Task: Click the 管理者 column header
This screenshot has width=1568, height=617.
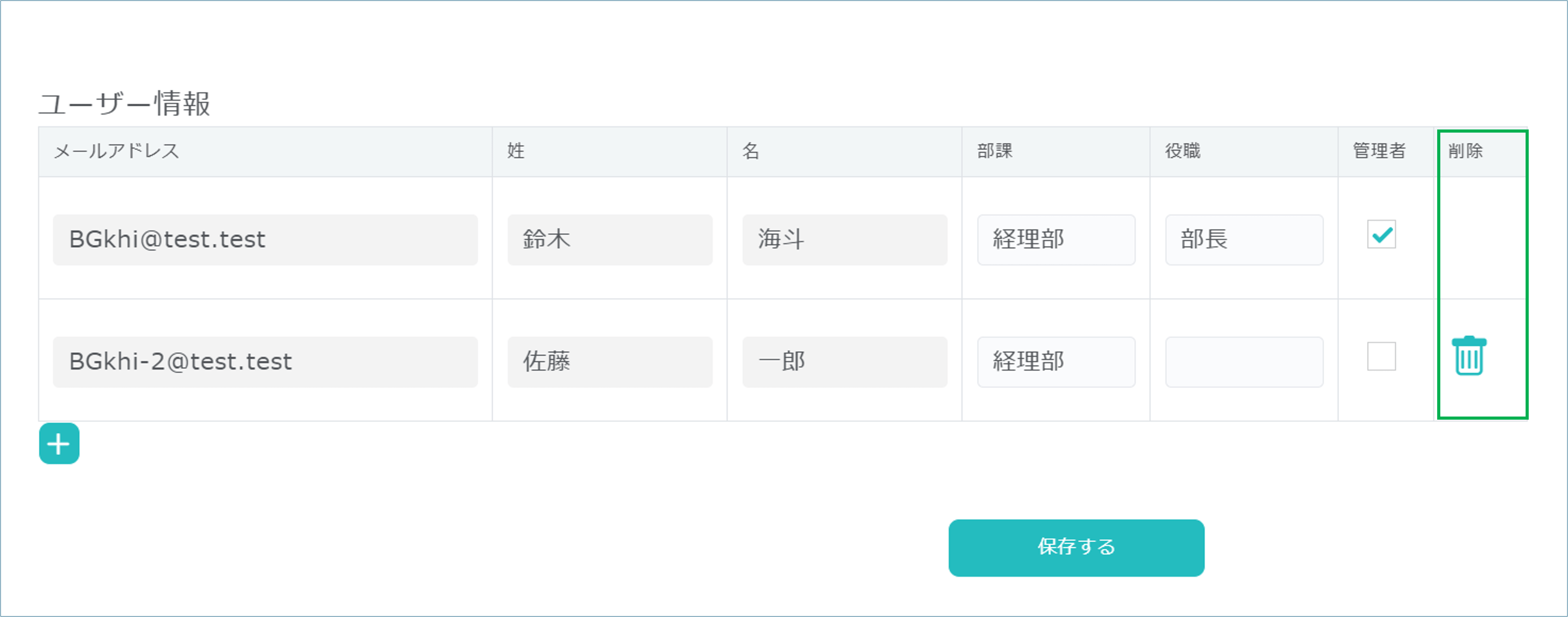Action: pyautogui.click(x=1379, y=151)
